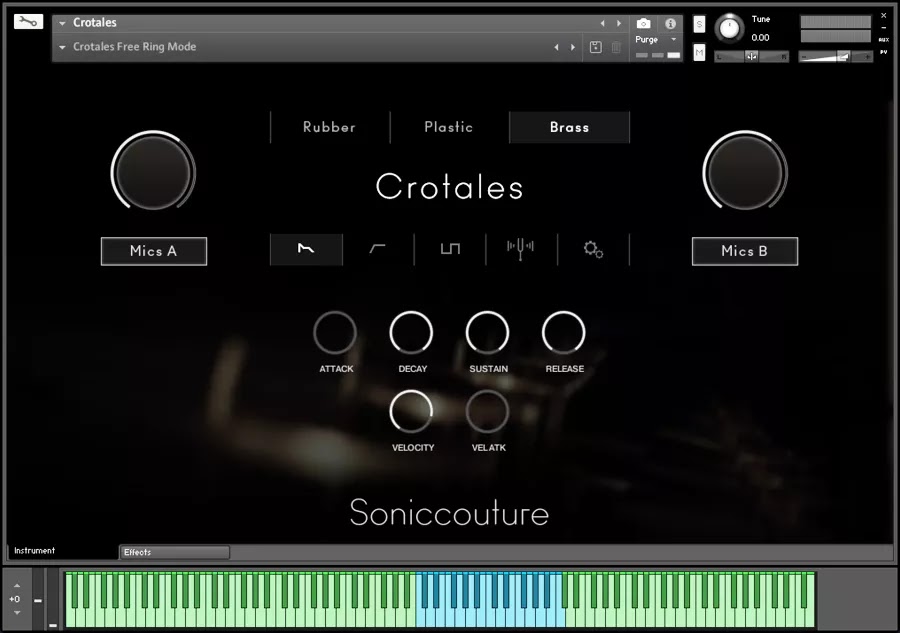The height and width of the screenshot is (633, 900).
Task: Open the Mics A controls
Action: pos(153,251)
